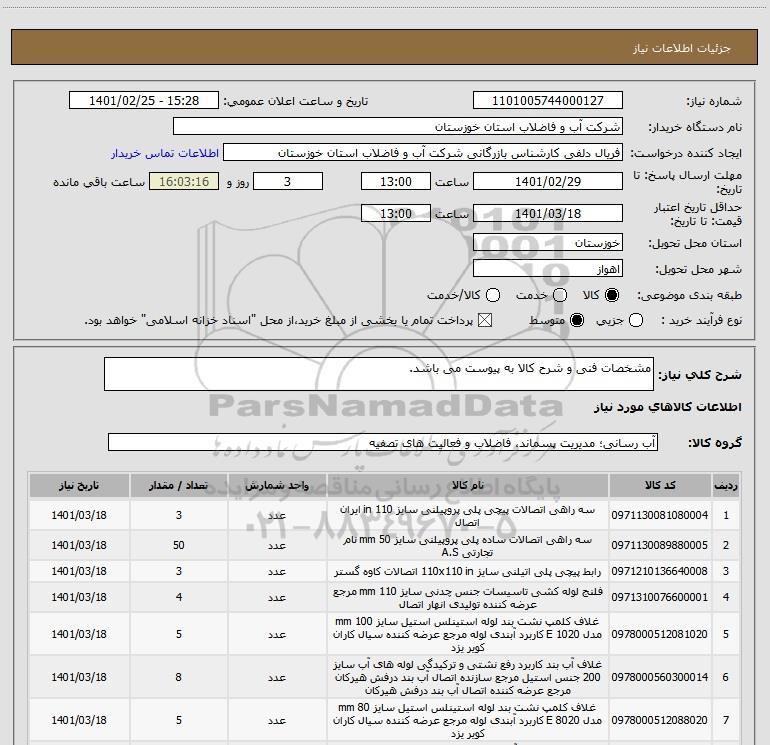The height and width of the screenshot is (745, 770).
Task: Click the تعداد / مقدار column header
Action: [x=179, y=485]
